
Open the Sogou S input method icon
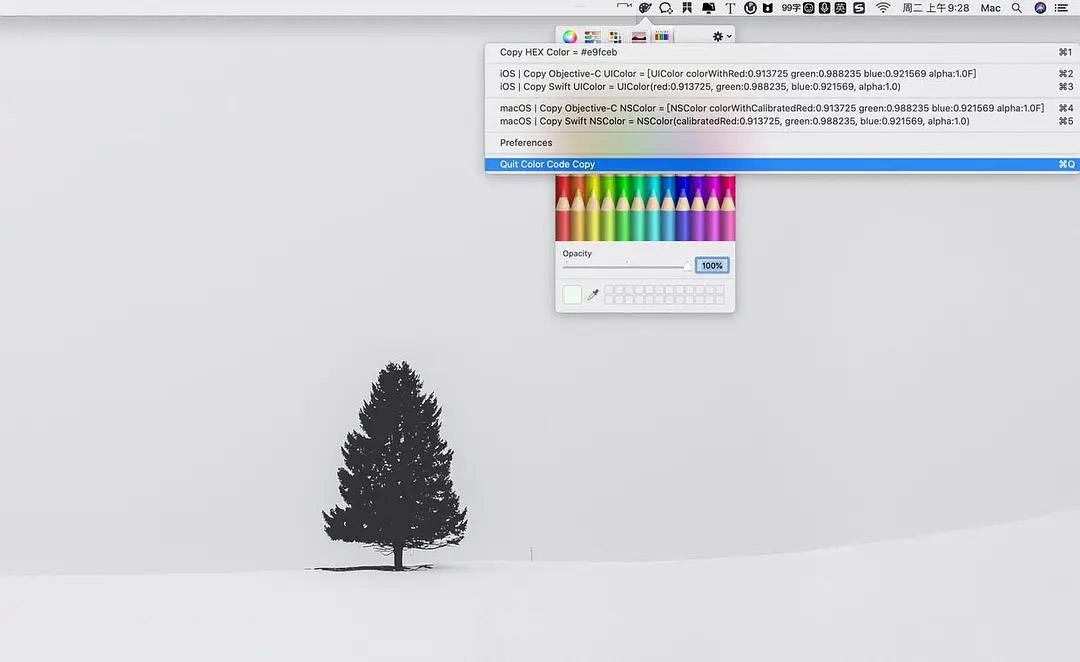(x=859, y=8)
